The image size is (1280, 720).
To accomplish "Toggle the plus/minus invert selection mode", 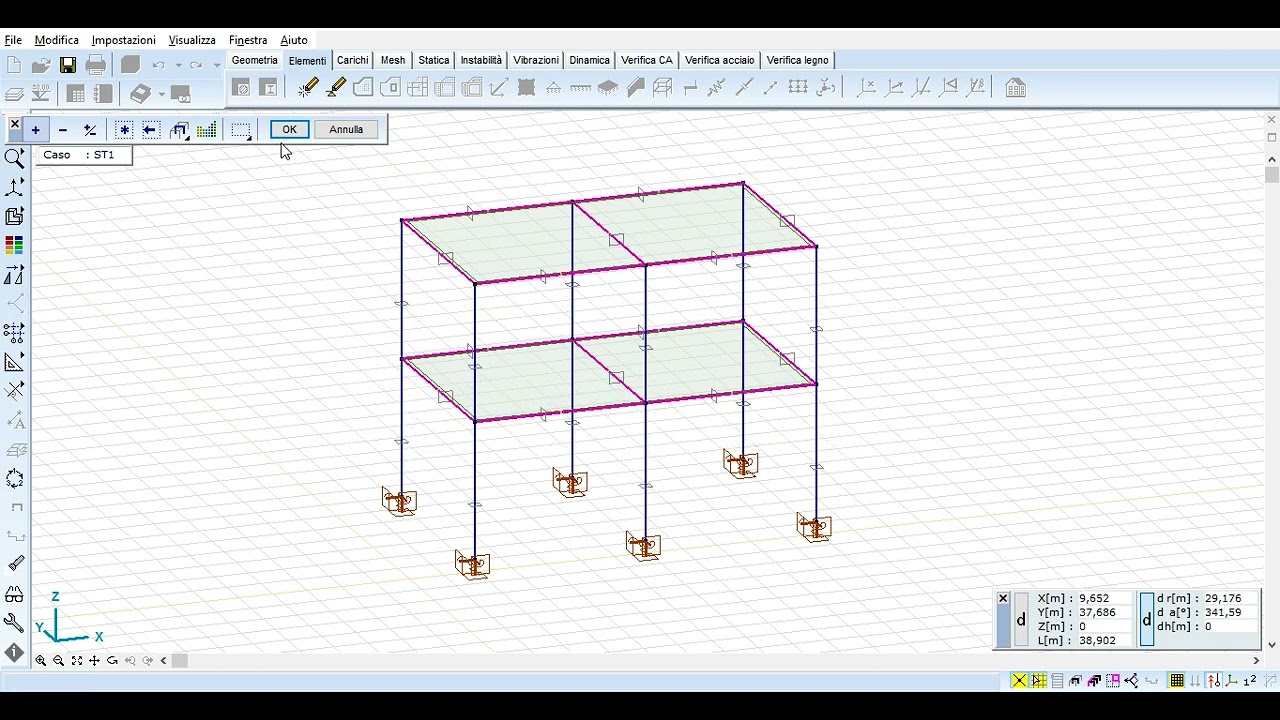I will tap(90, 130).
